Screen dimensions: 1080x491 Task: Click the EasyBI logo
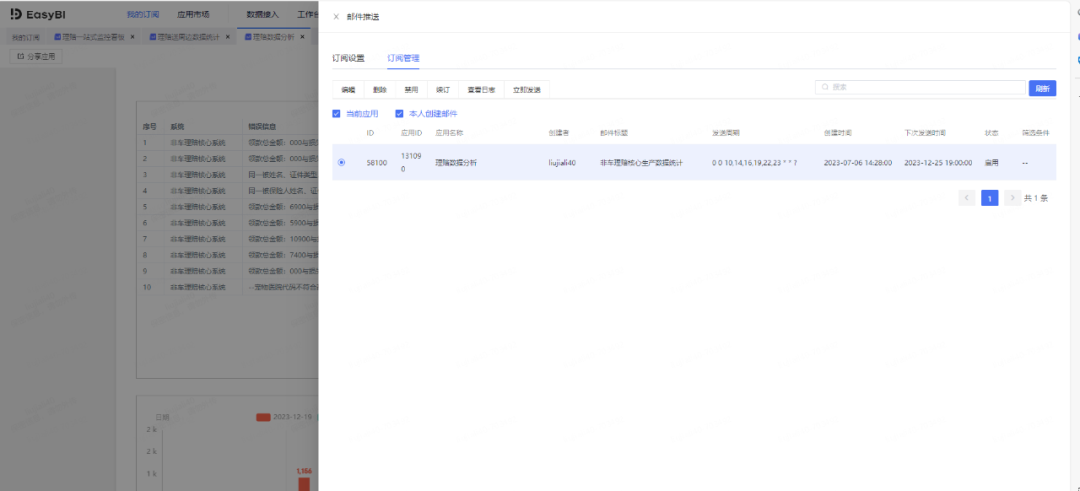coord(37,14)
